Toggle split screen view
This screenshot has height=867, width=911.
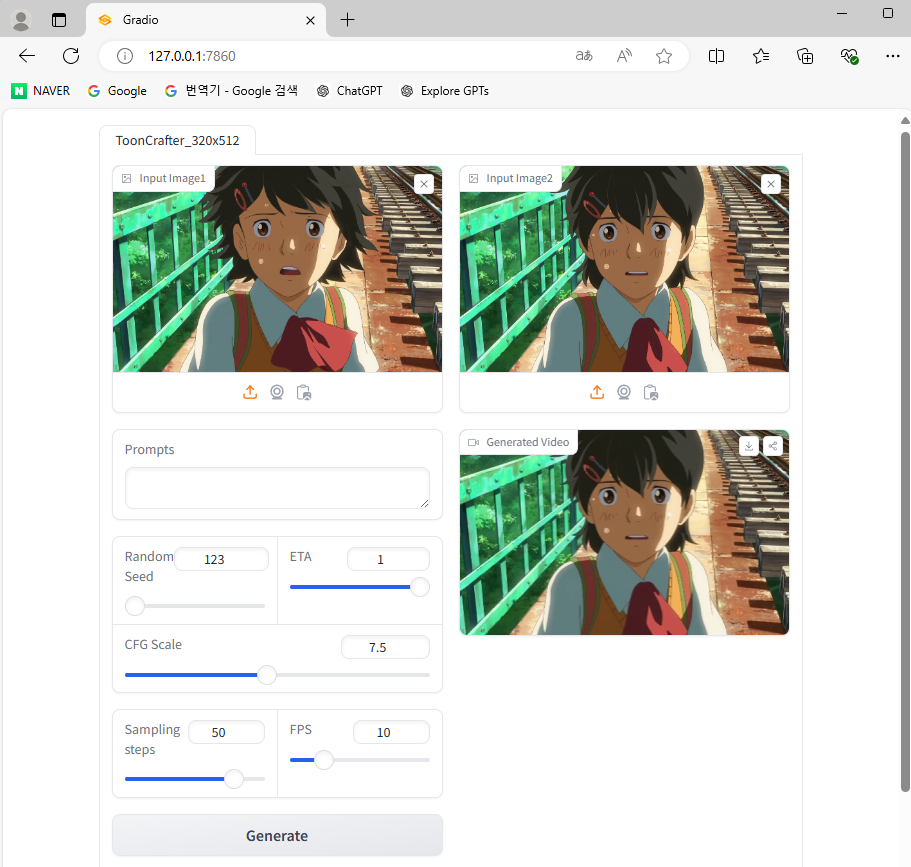[716, 56]
